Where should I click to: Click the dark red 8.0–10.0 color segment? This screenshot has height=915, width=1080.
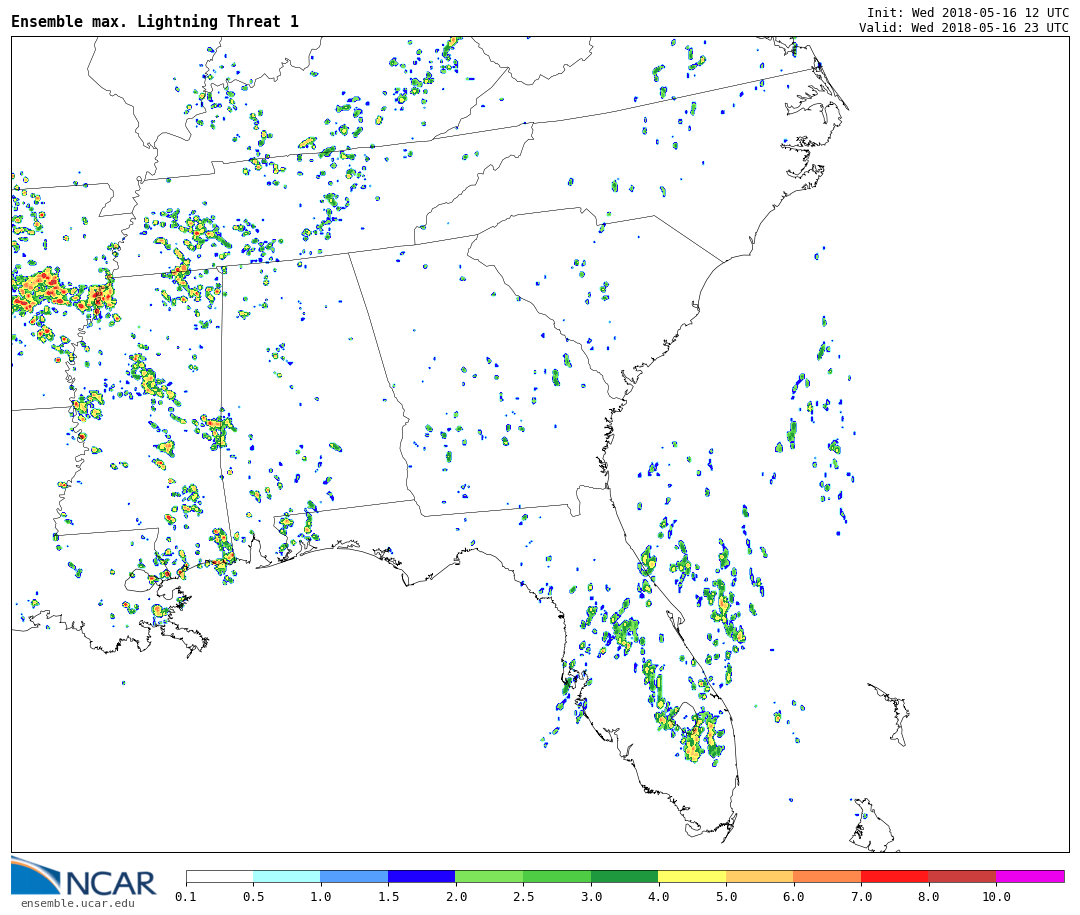point(961,876)
